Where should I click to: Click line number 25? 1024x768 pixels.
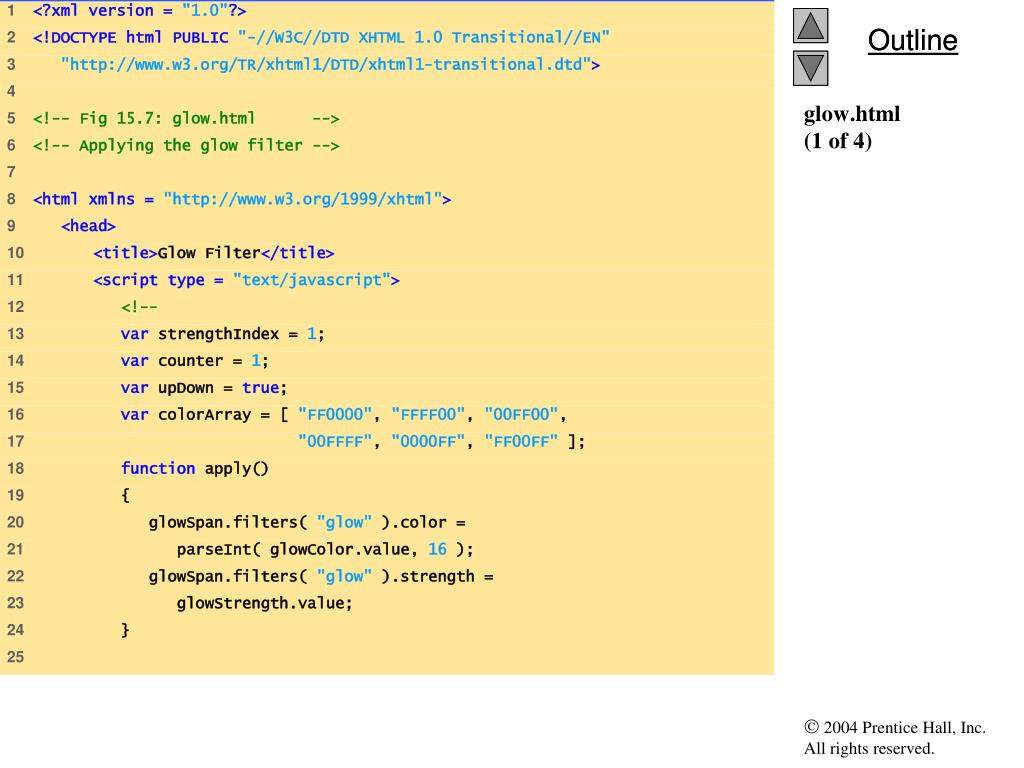click(x=16, y=657)
